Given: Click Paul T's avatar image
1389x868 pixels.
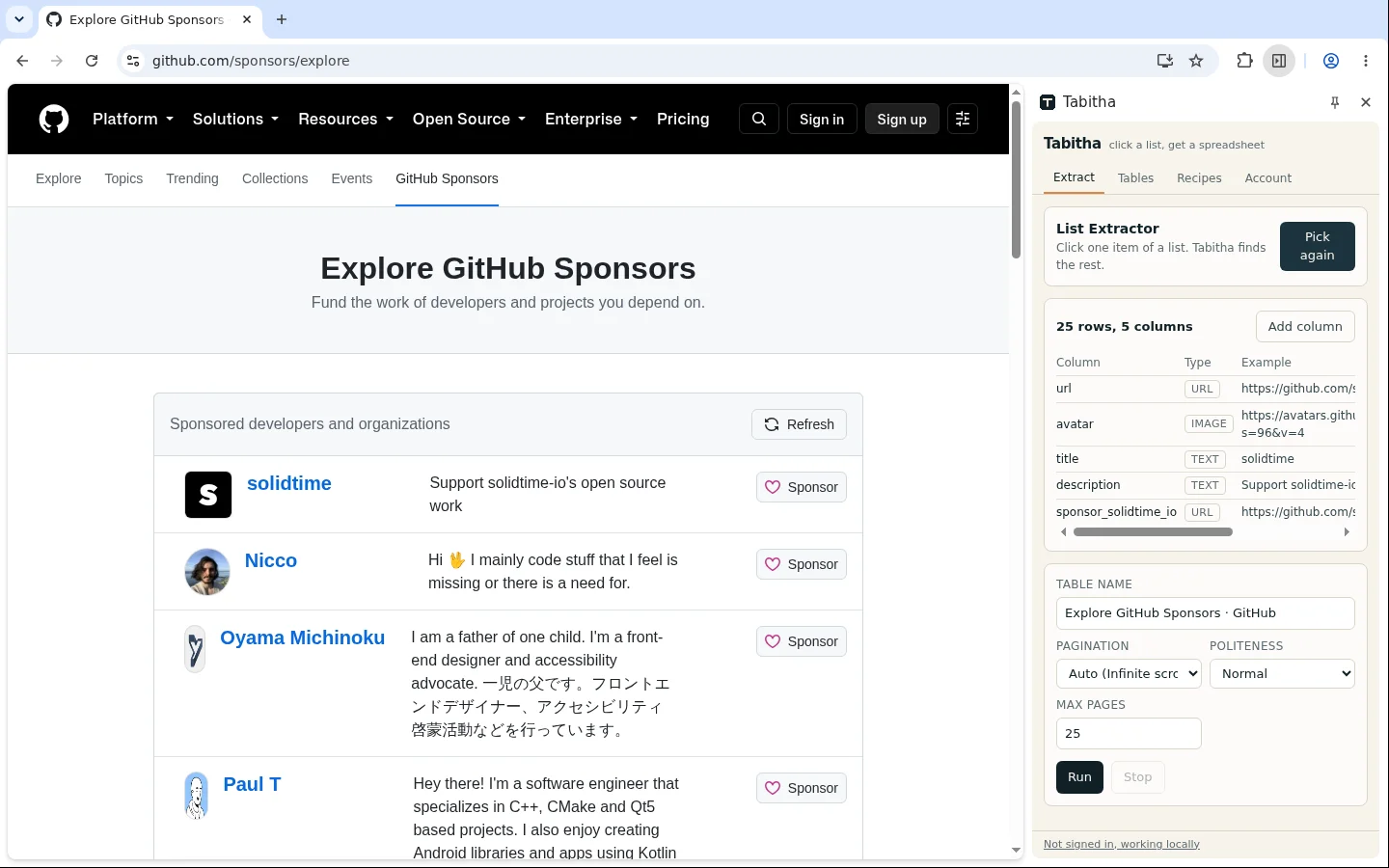Looking at the screenshot, I should coord(196,796).
